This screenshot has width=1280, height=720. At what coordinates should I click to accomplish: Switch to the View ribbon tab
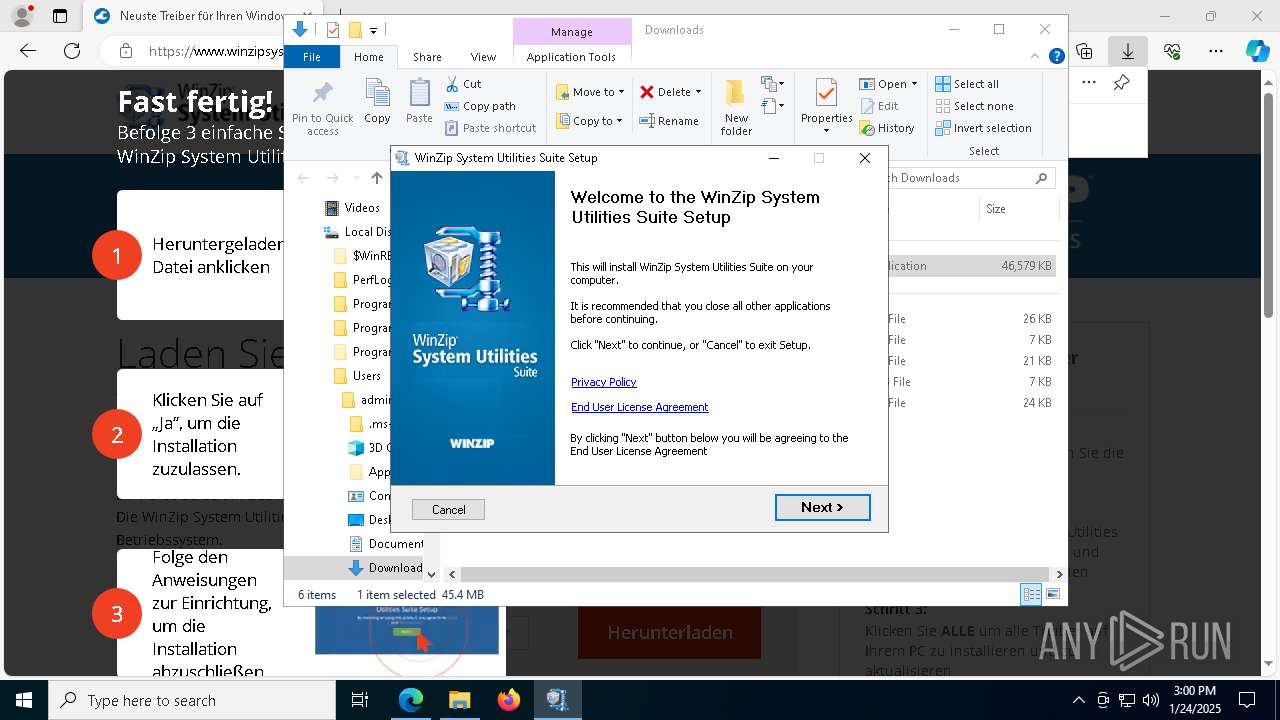coord(483,57)
